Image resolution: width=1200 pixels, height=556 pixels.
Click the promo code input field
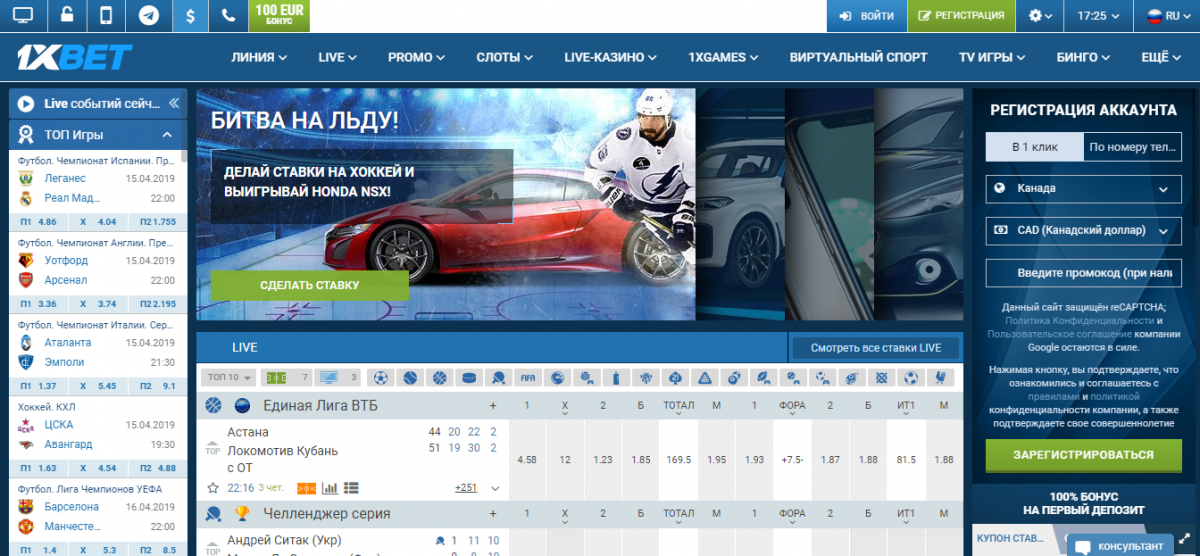click(x=1082, y=273)
